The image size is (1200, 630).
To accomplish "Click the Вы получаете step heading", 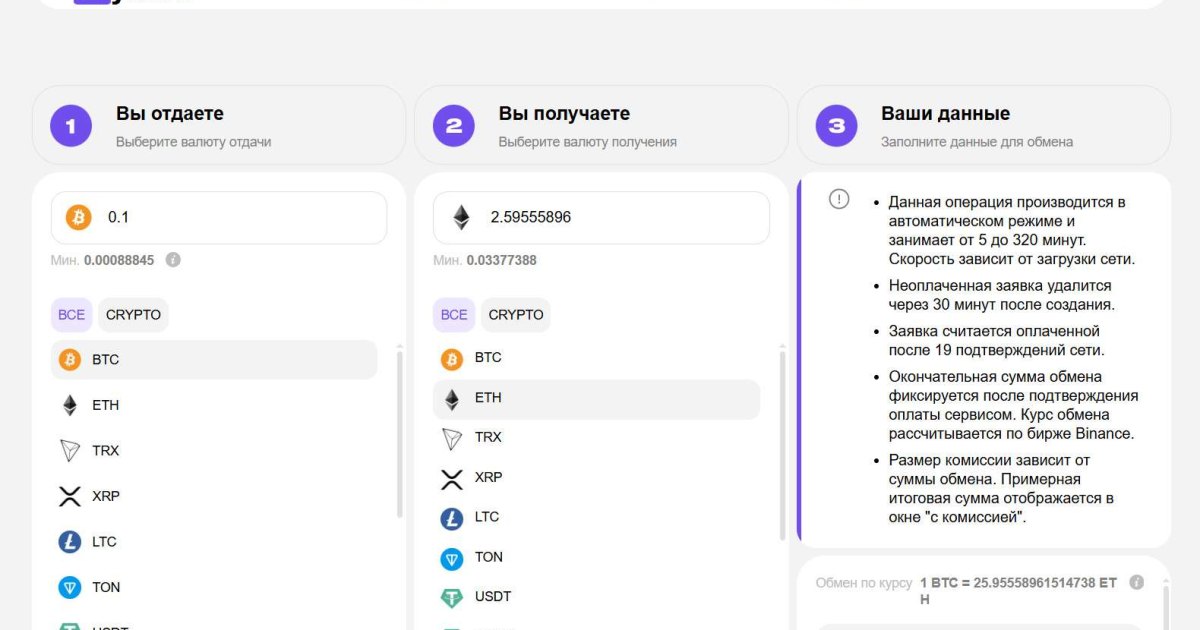I will click(x=564, y=114).
